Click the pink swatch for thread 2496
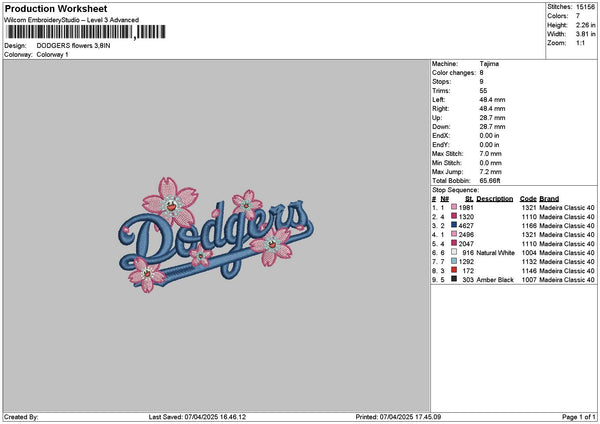600x424 pixels. 454,234
